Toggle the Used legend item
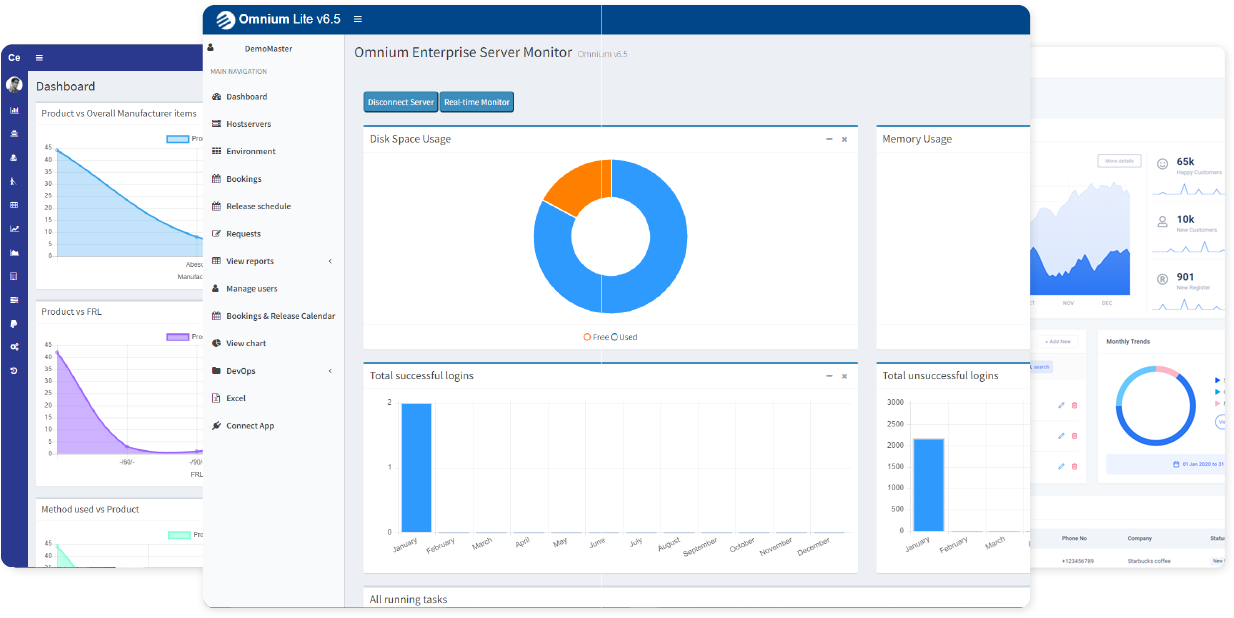 [624, 337]
